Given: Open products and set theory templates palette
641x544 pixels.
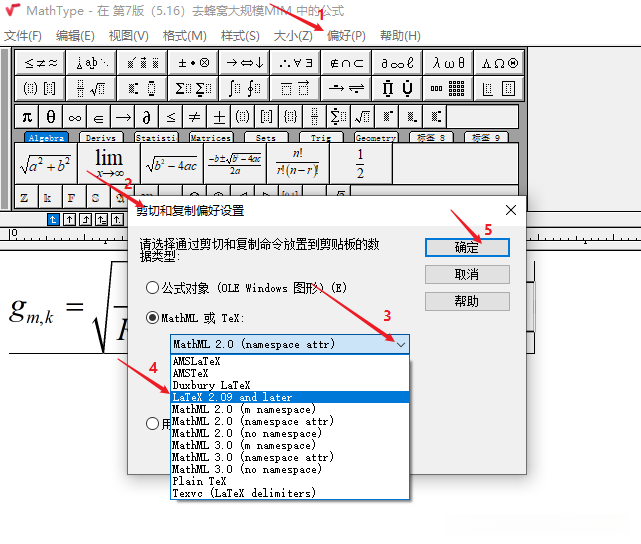Looking at the screenshot, I should point(397,88).
